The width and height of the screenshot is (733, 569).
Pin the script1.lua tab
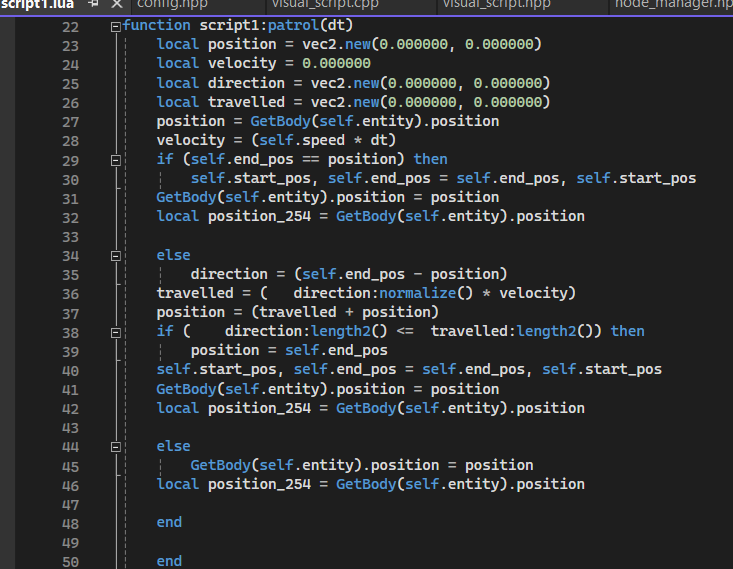[x=94, y=5]
